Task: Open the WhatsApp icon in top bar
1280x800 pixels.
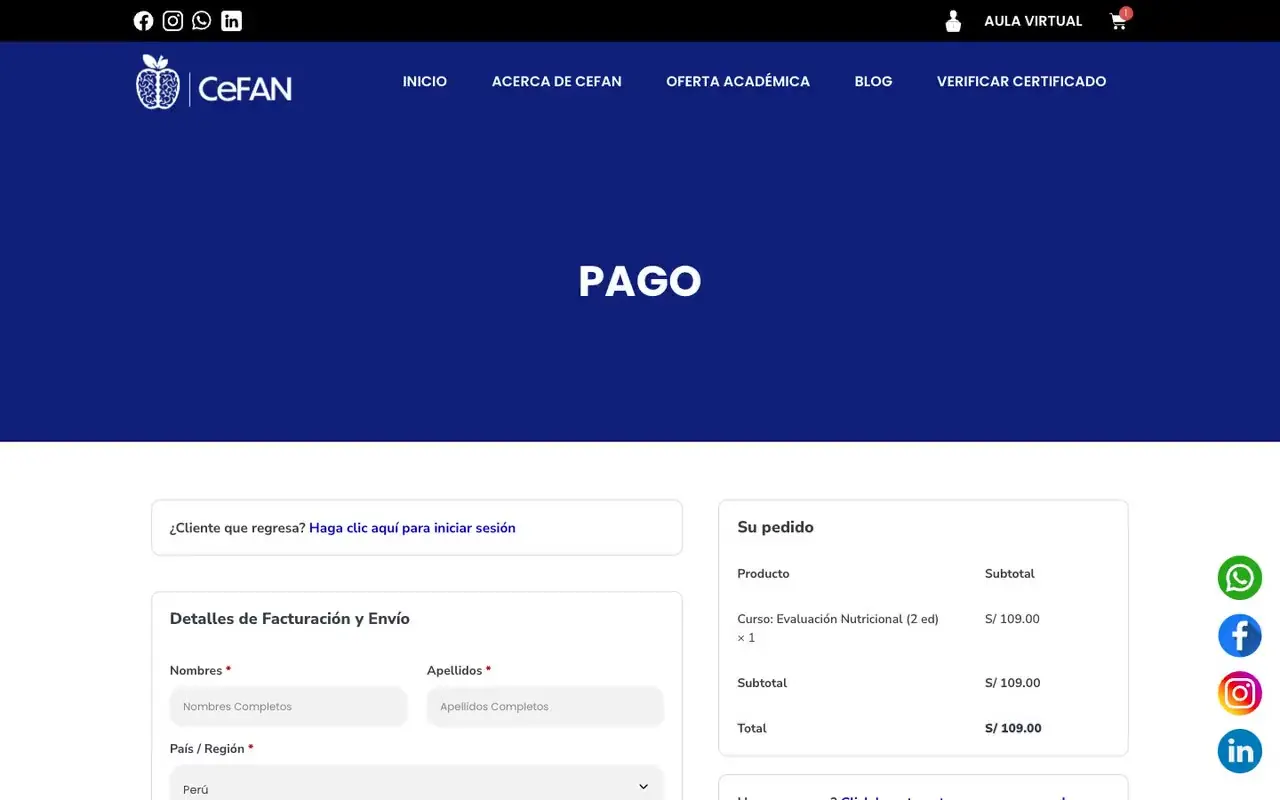Action: 202,21
